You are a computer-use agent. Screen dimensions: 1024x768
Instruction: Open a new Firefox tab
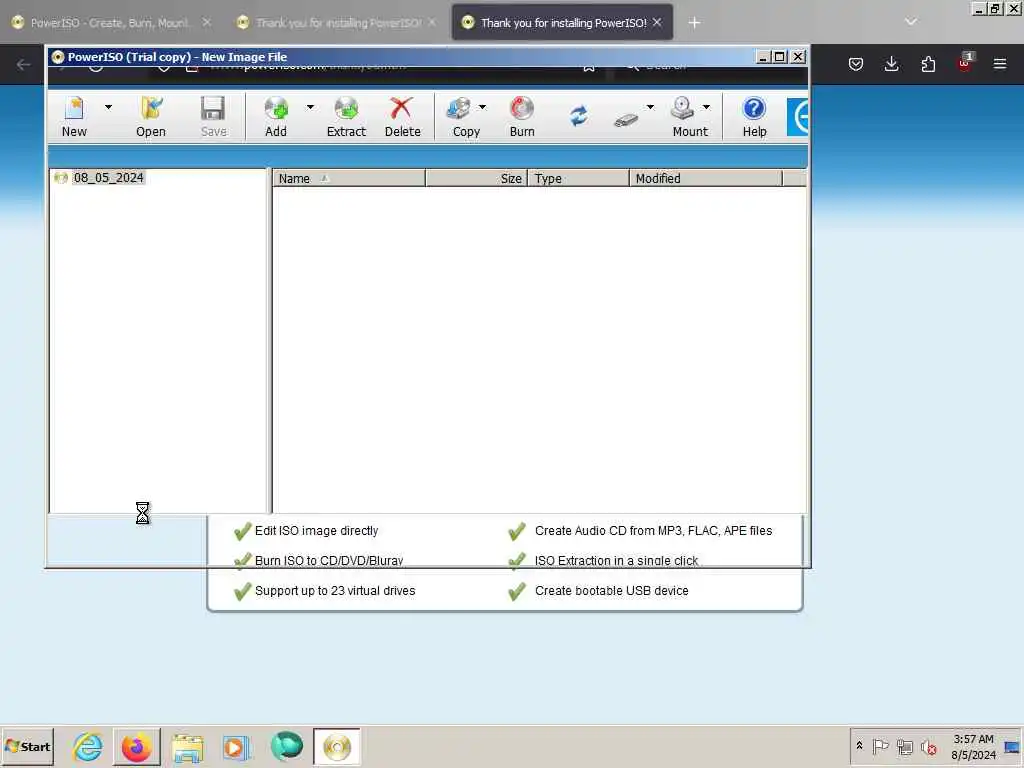coord(694,23)
